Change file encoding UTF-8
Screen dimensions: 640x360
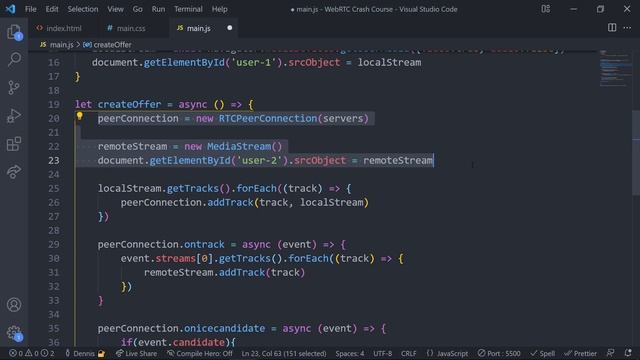pyautogui.click(x=382, y=353)
